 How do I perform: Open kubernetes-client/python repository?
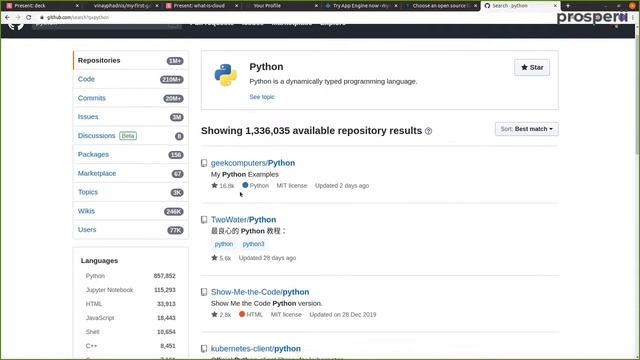point(256,349)
